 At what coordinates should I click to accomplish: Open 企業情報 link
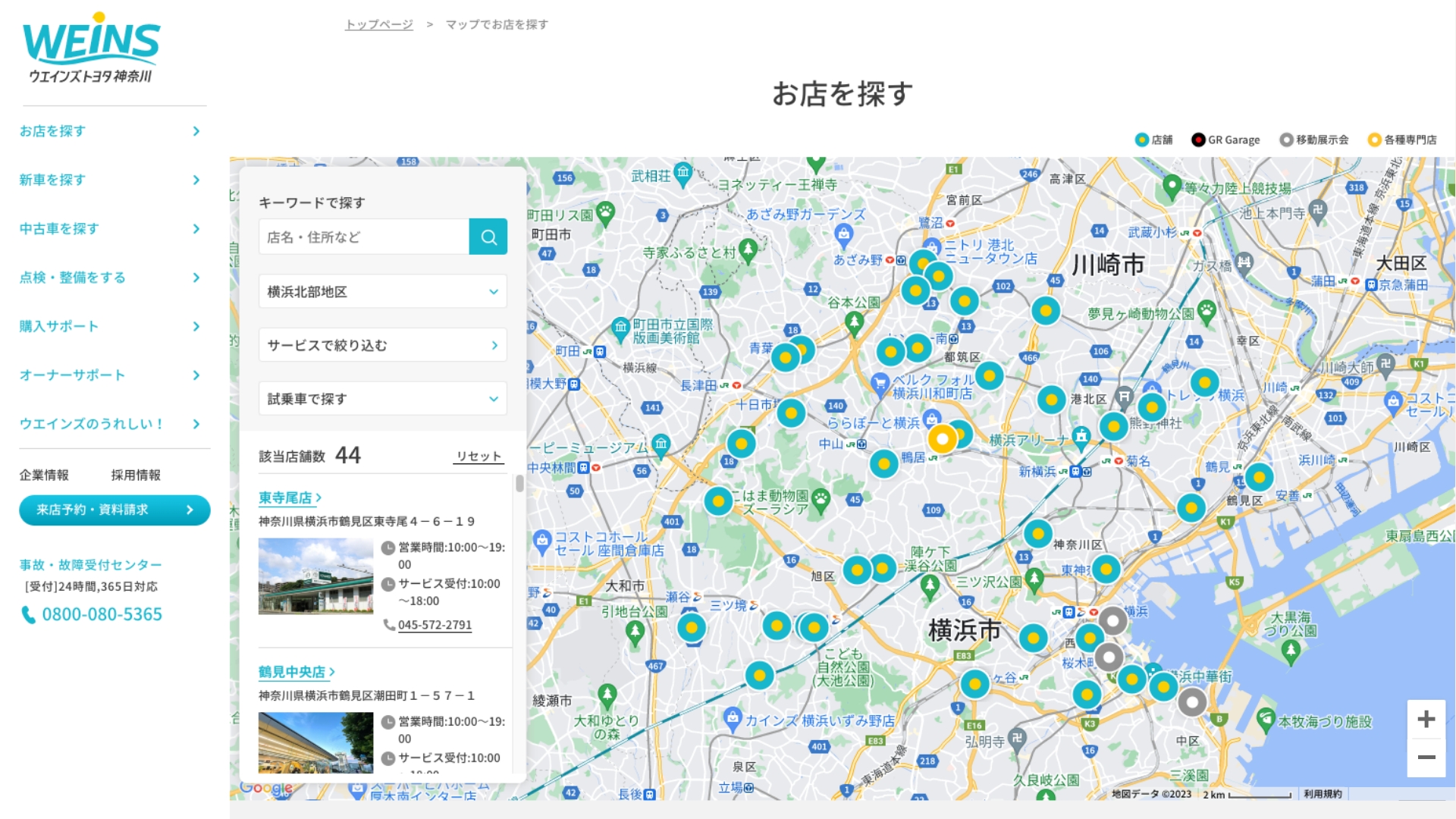point(44,475)
